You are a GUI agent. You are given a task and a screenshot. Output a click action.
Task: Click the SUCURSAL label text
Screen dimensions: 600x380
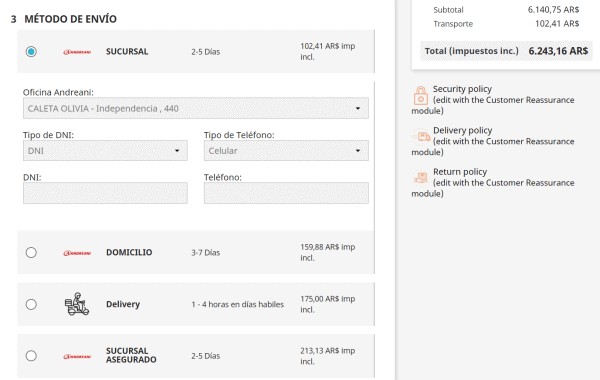[x=127, y=52]
